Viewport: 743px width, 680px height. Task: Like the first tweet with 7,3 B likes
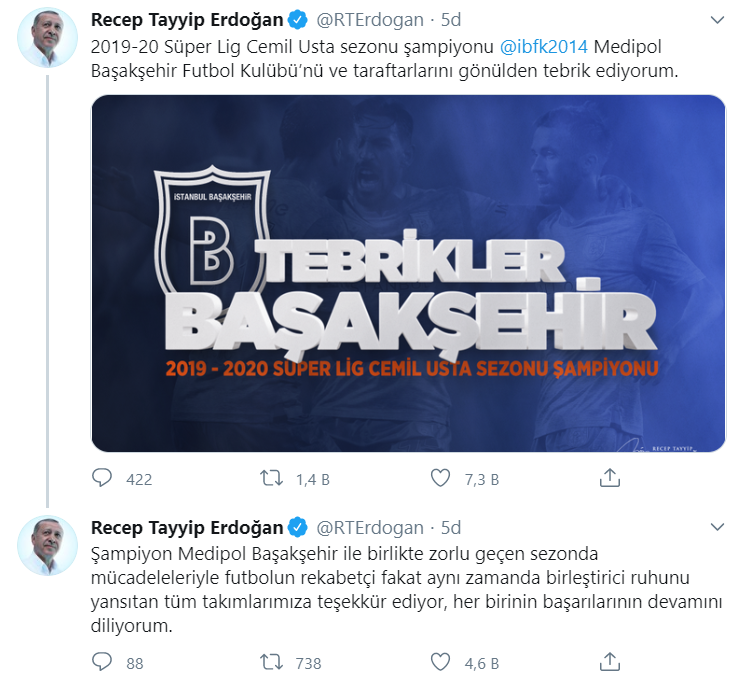tap(440, 478)
